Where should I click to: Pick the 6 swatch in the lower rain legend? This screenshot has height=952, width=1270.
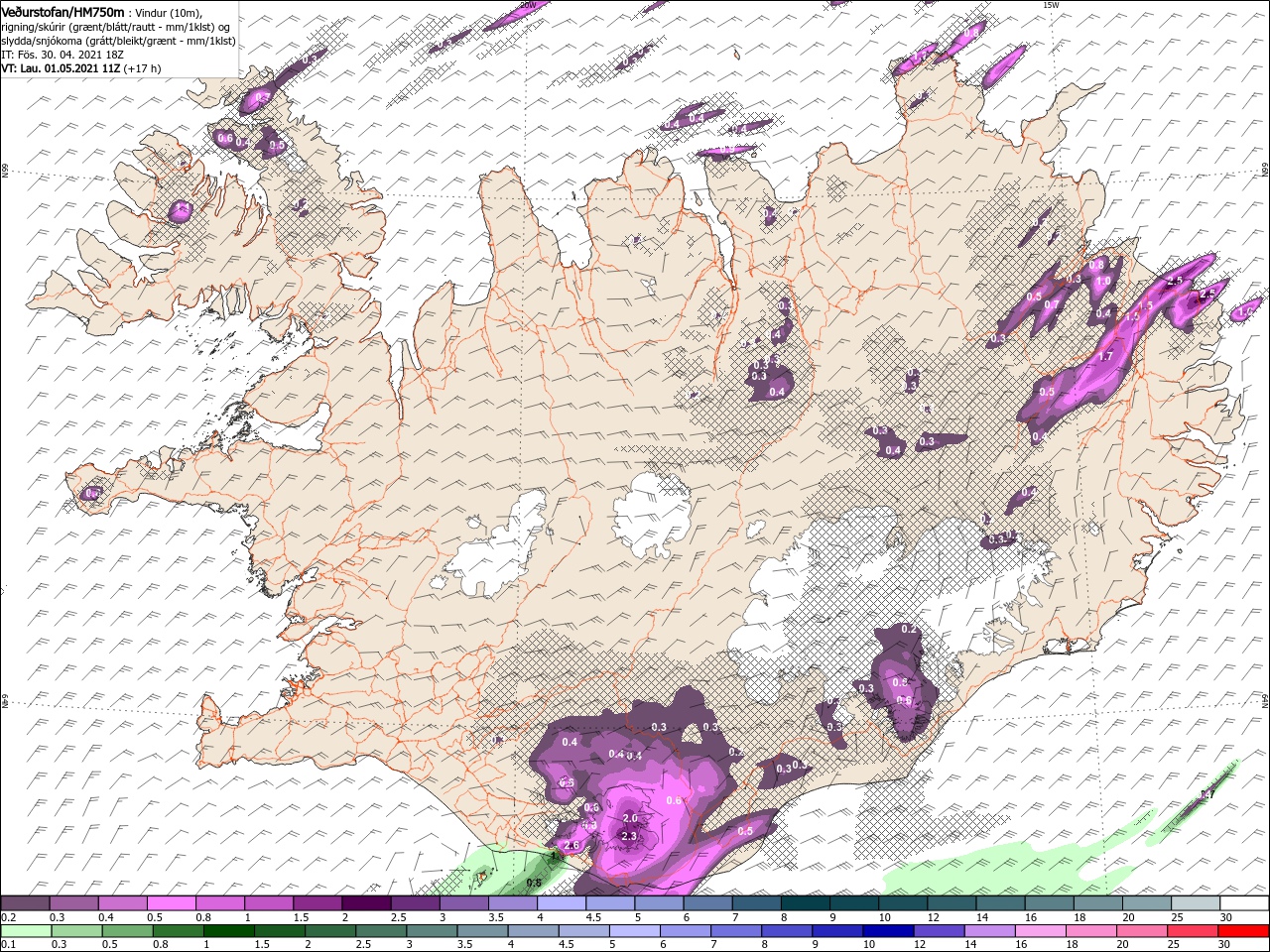(685, 931)
